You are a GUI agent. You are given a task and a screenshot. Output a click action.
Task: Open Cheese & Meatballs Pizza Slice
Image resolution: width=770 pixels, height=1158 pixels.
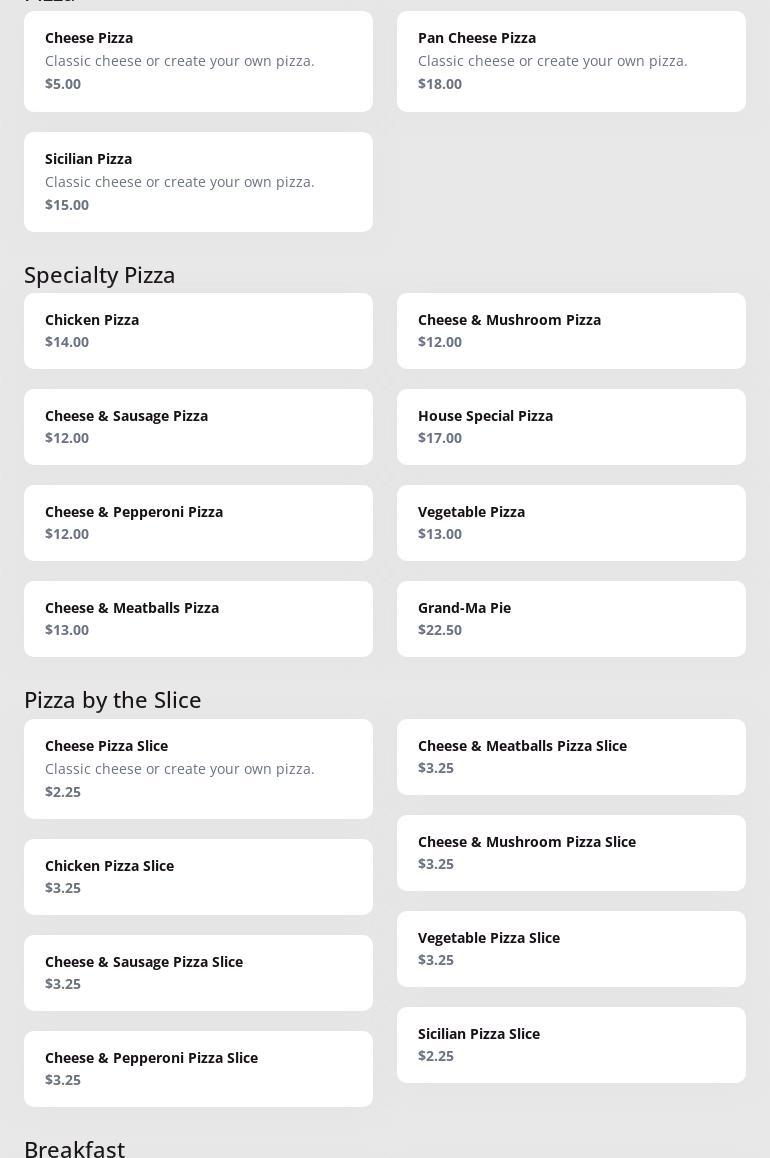coord(571,757)
